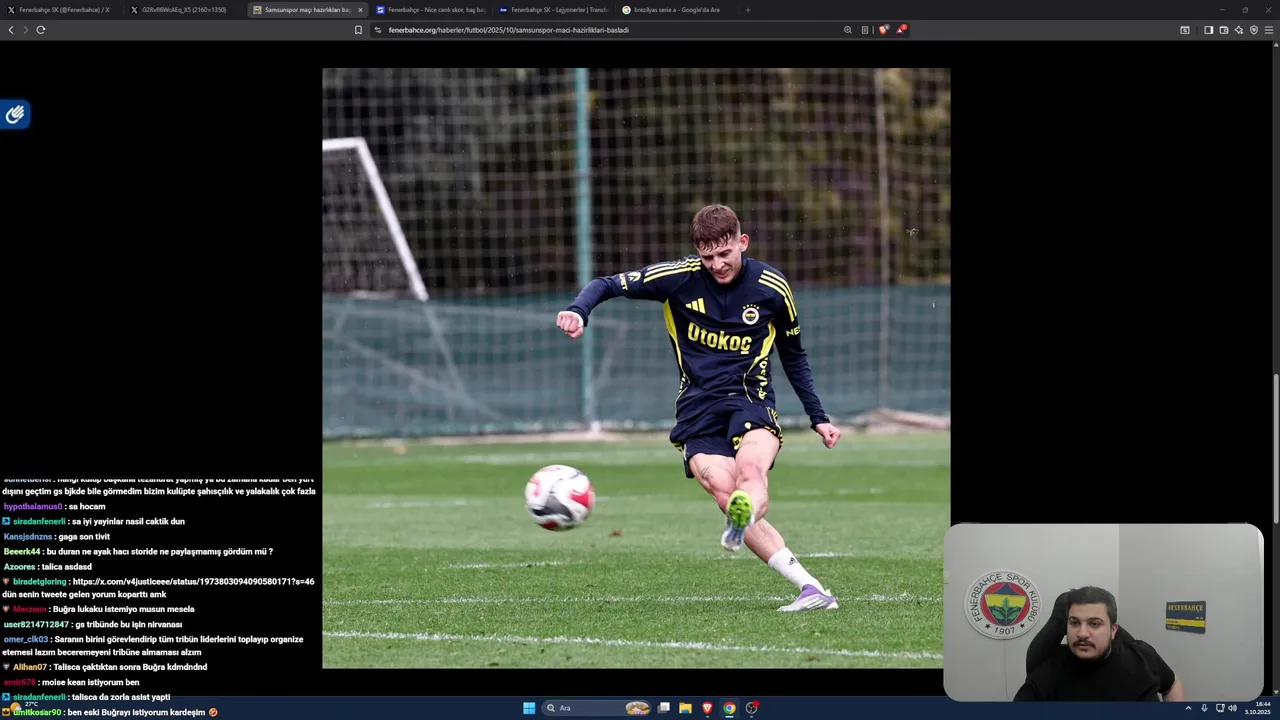Open the Windows Start menu

[529, 708]
